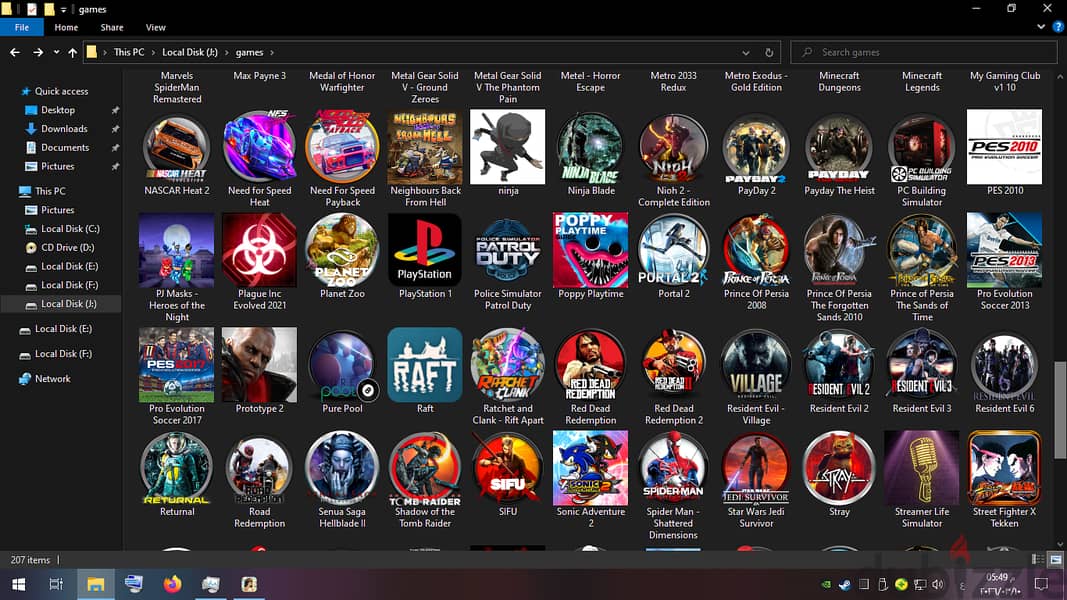
Task: Select the Stray game icon
Action: tap(839, 468)
